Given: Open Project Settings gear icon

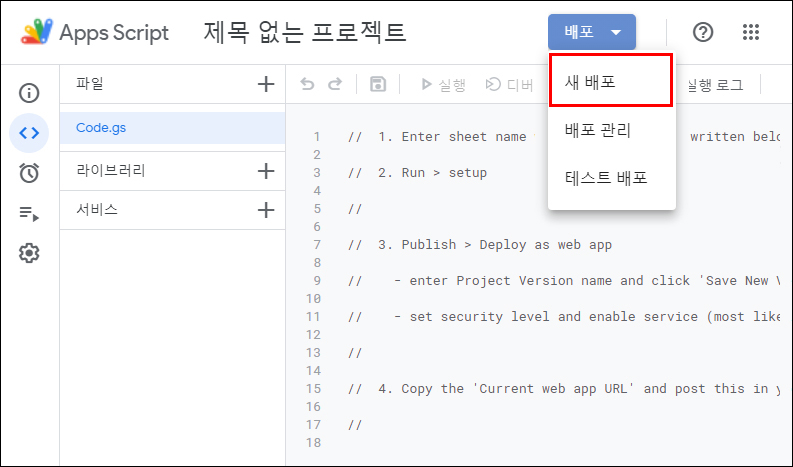Looking at the screenshot, I should [29, 253].
